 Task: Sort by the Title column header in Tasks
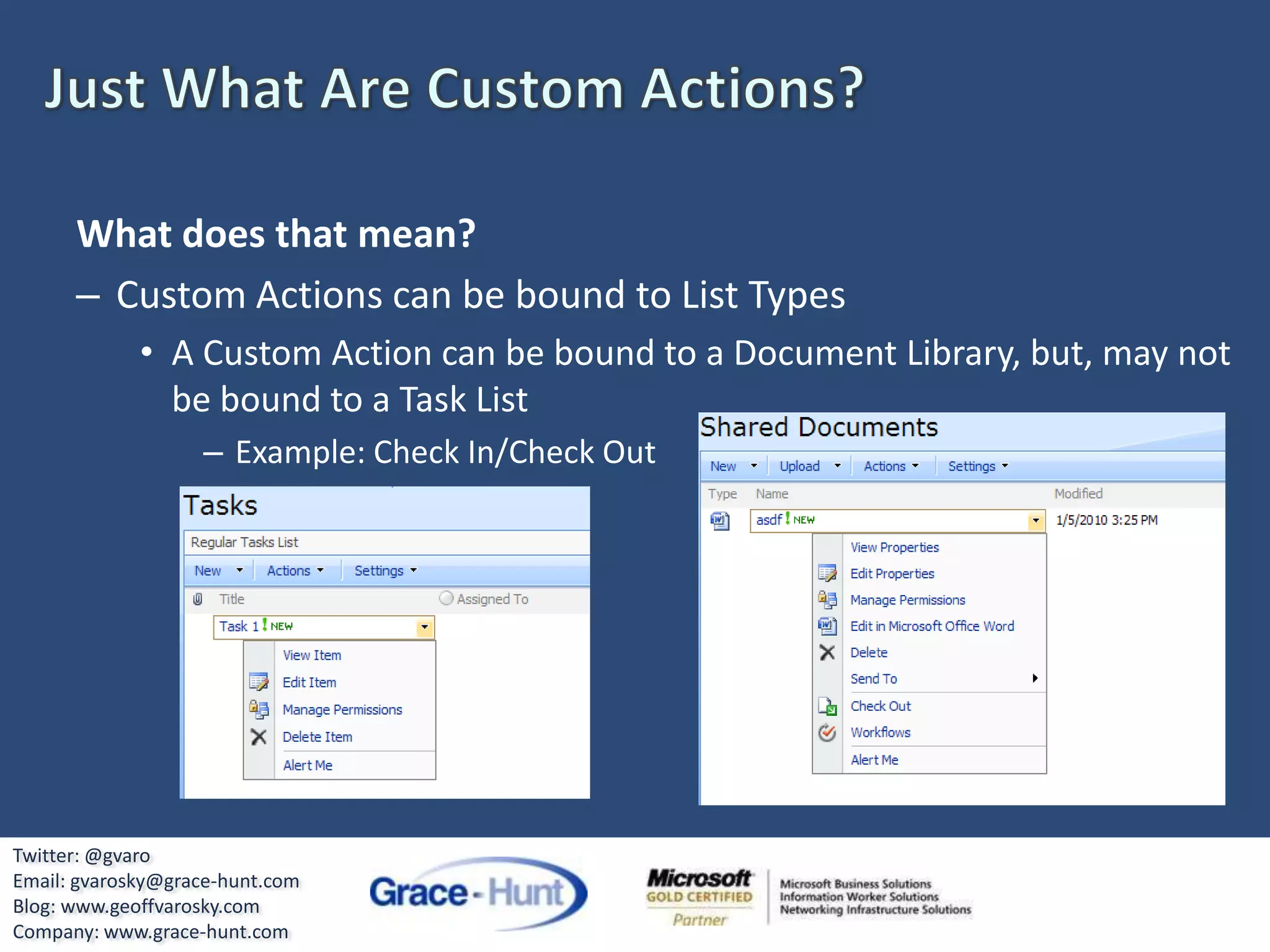232,599
